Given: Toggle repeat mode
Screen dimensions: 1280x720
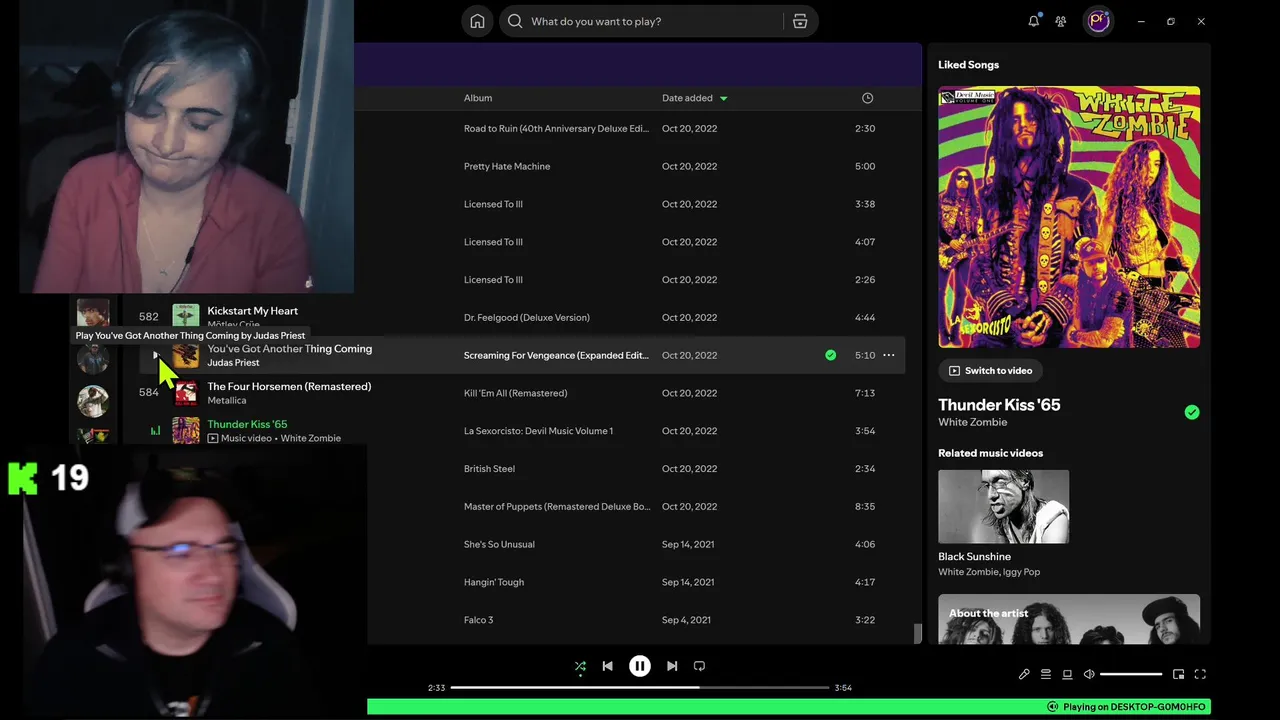Looking at the screenshot, I should pos(699,666).
